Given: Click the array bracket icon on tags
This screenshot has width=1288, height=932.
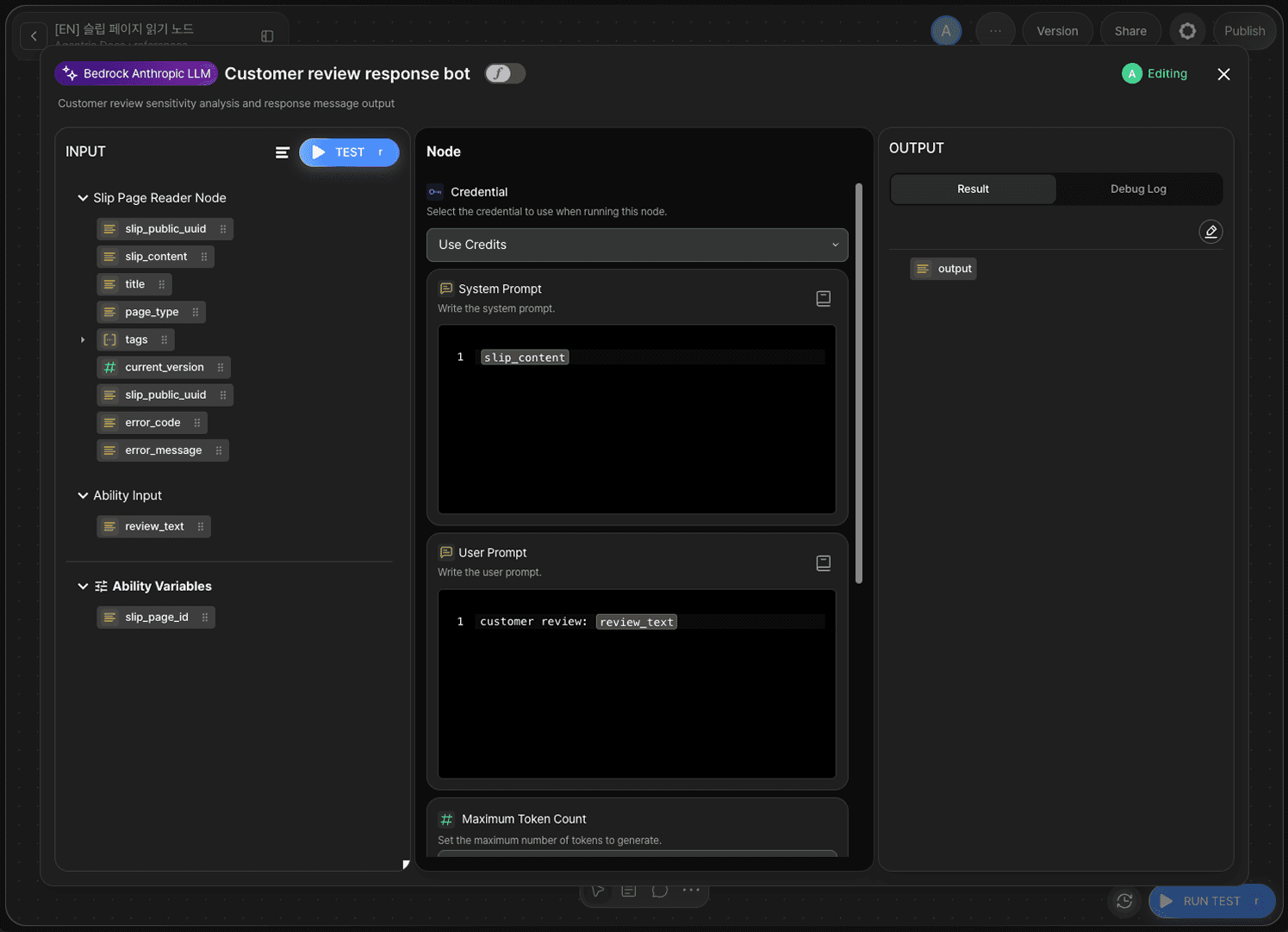Looking at the screenshot, I should pos(109,339).
